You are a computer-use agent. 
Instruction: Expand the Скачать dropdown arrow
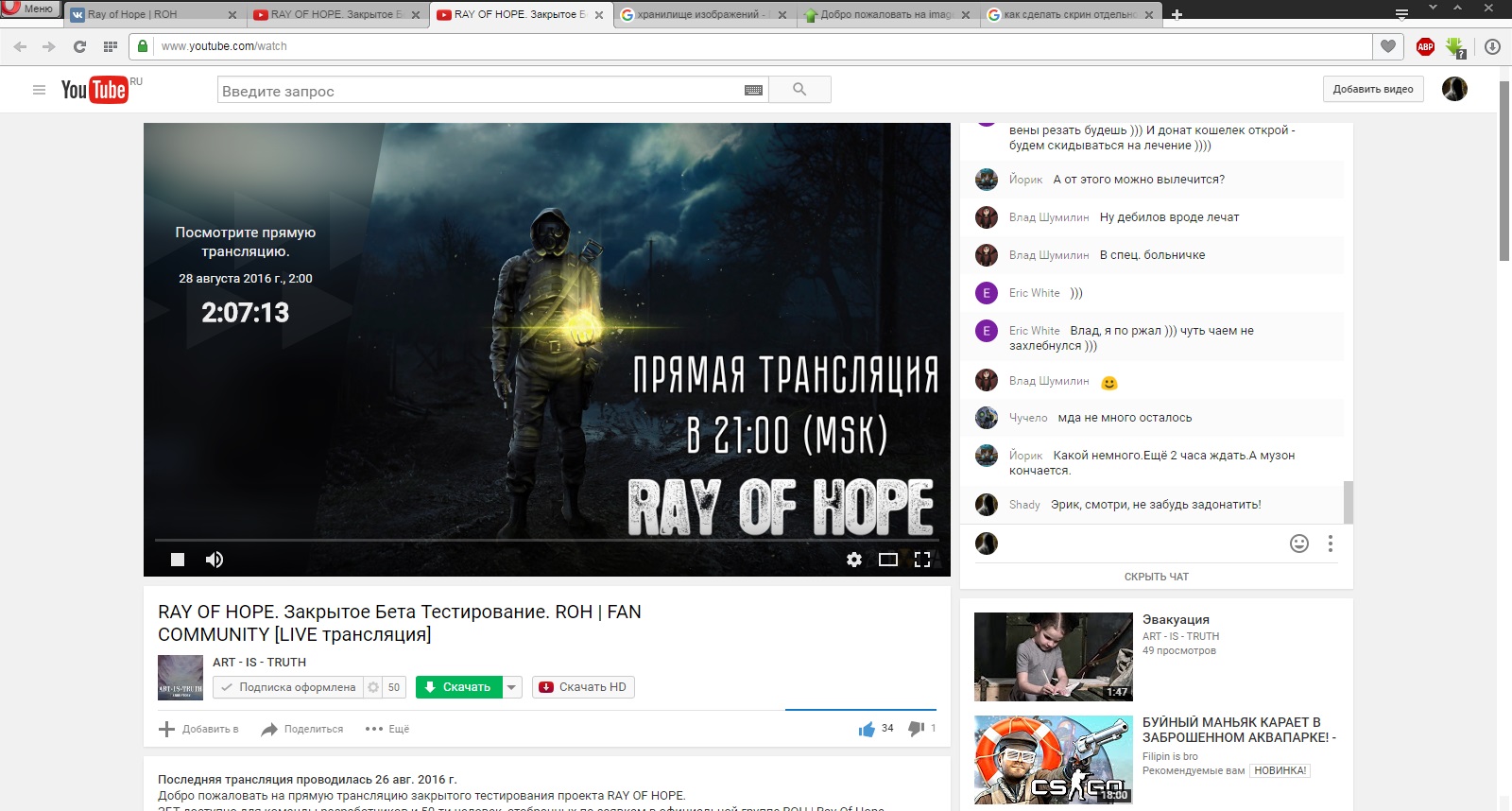511,687
